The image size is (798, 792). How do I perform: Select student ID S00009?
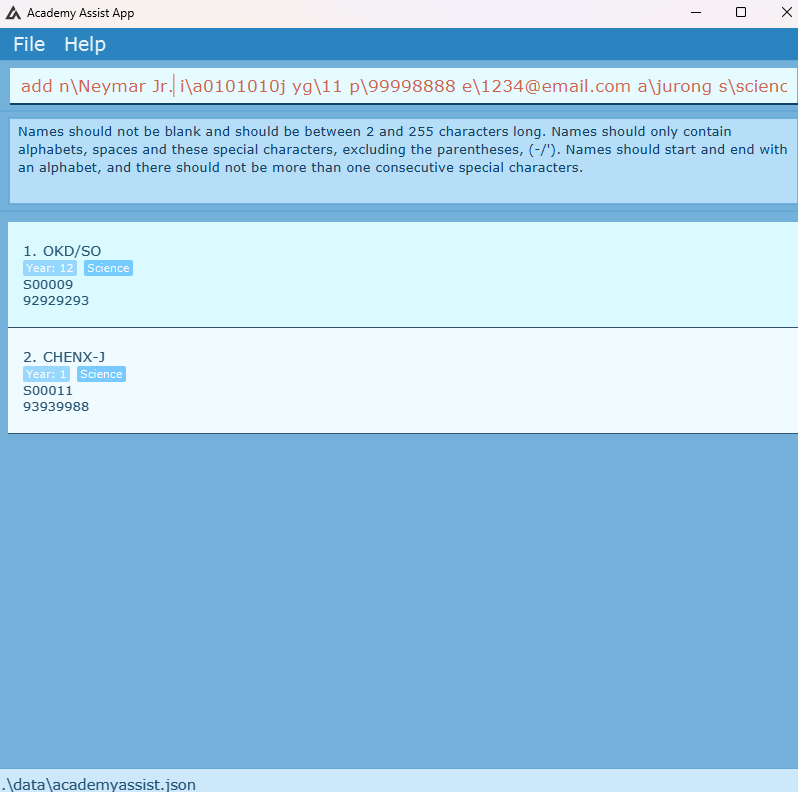pyautogui.click(x=48, y=285)
